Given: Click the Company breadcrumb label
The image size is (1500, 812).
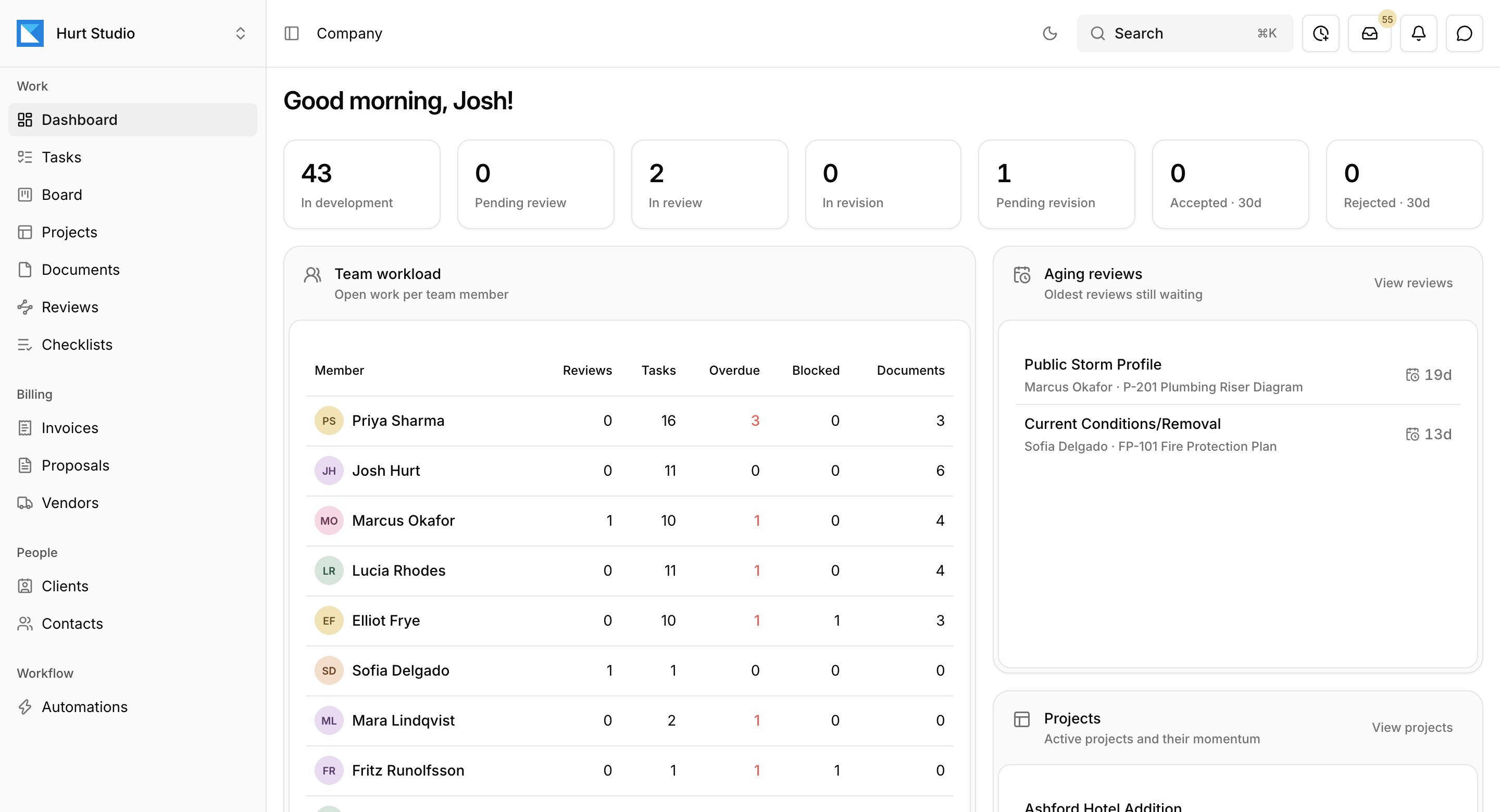Looking at the screenshot, I should (349, 33).
